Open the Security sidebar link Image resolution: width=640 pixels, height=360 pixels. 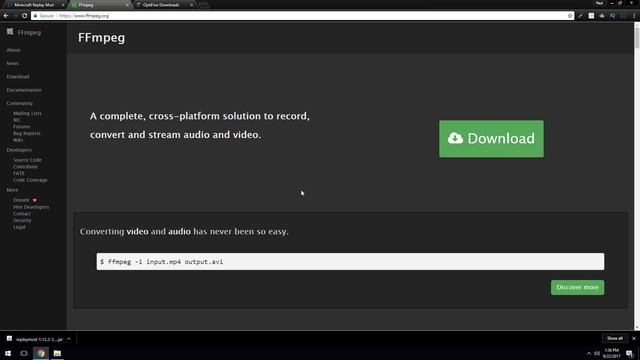coord(22,220)
